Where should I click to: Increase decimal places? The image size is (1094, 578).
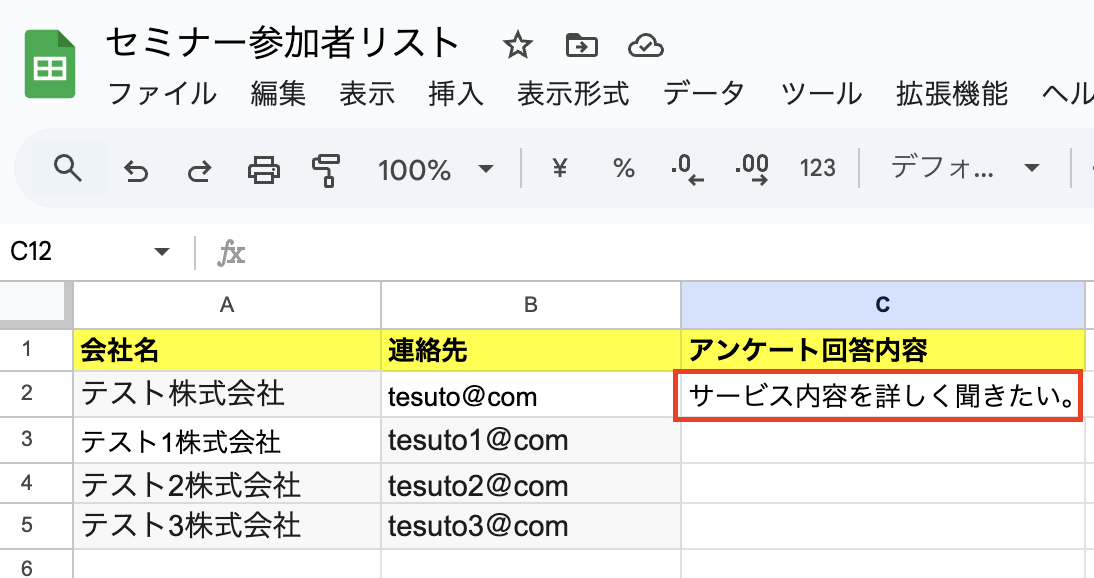[751, 170]
